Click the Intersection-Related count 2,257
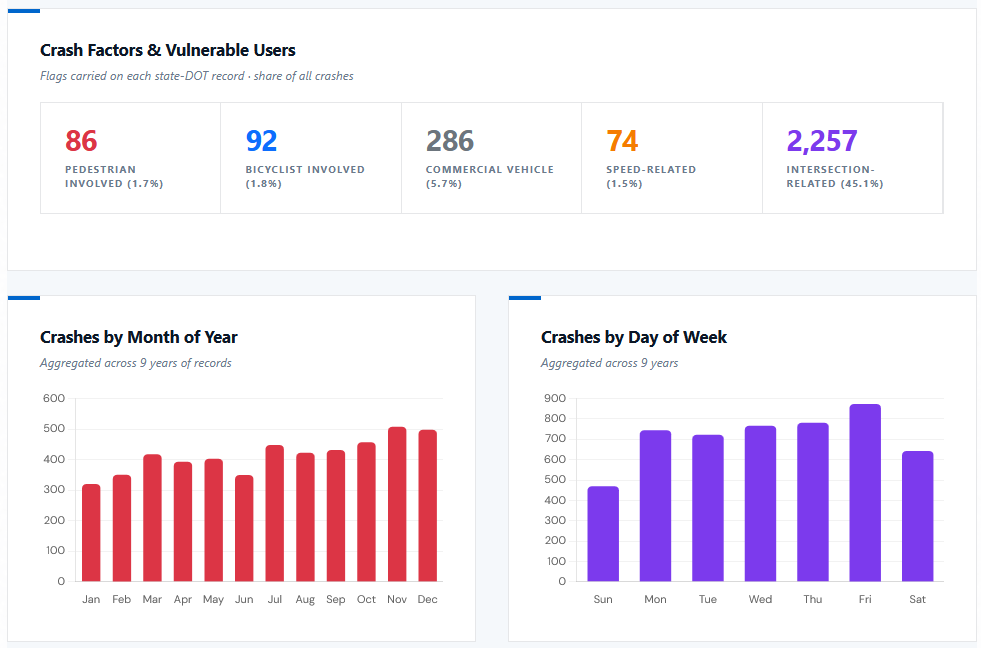981x648 pixels. coord(822,141)
